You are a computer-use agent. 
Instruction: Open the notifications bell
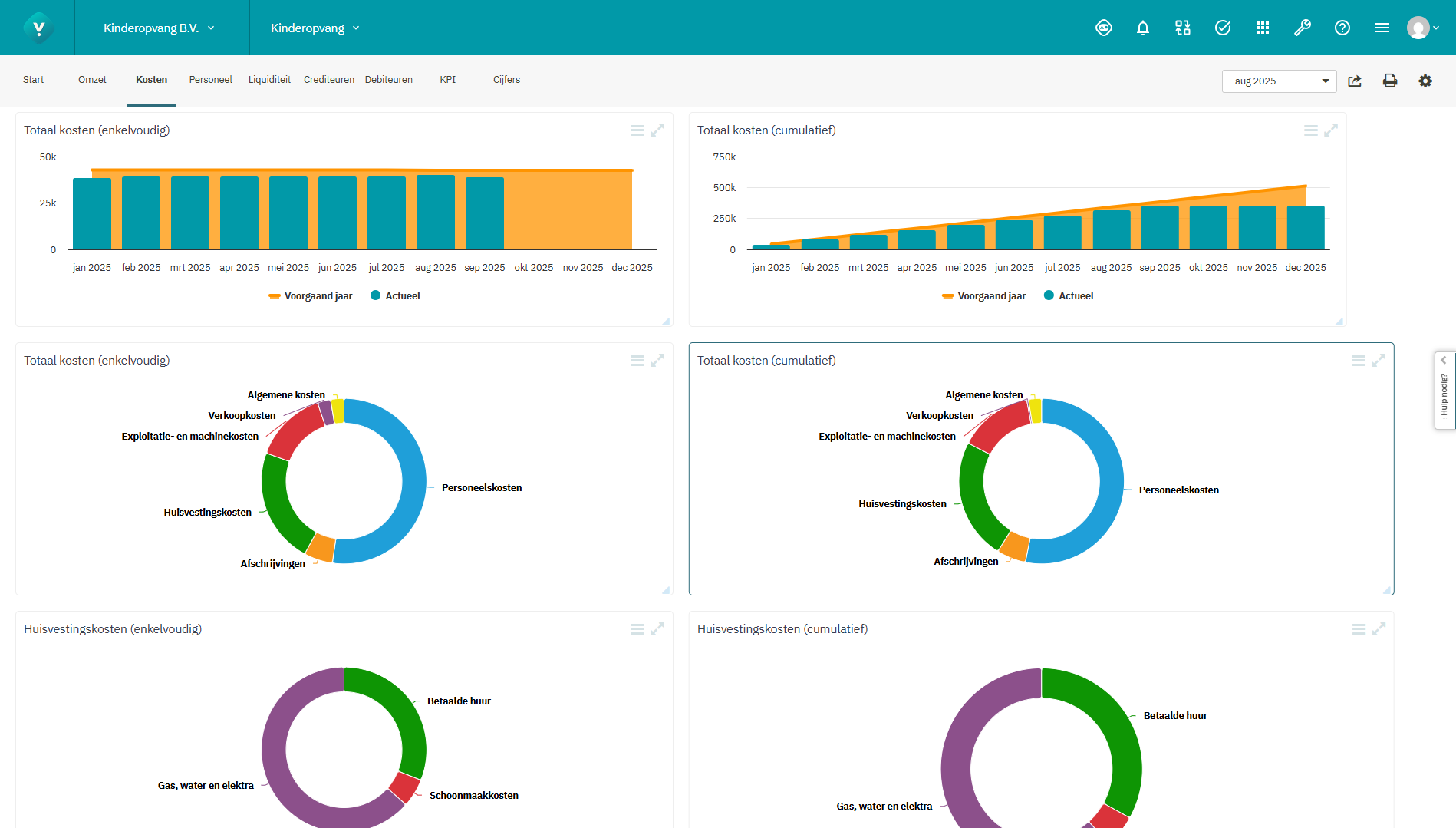point(1143,28)
